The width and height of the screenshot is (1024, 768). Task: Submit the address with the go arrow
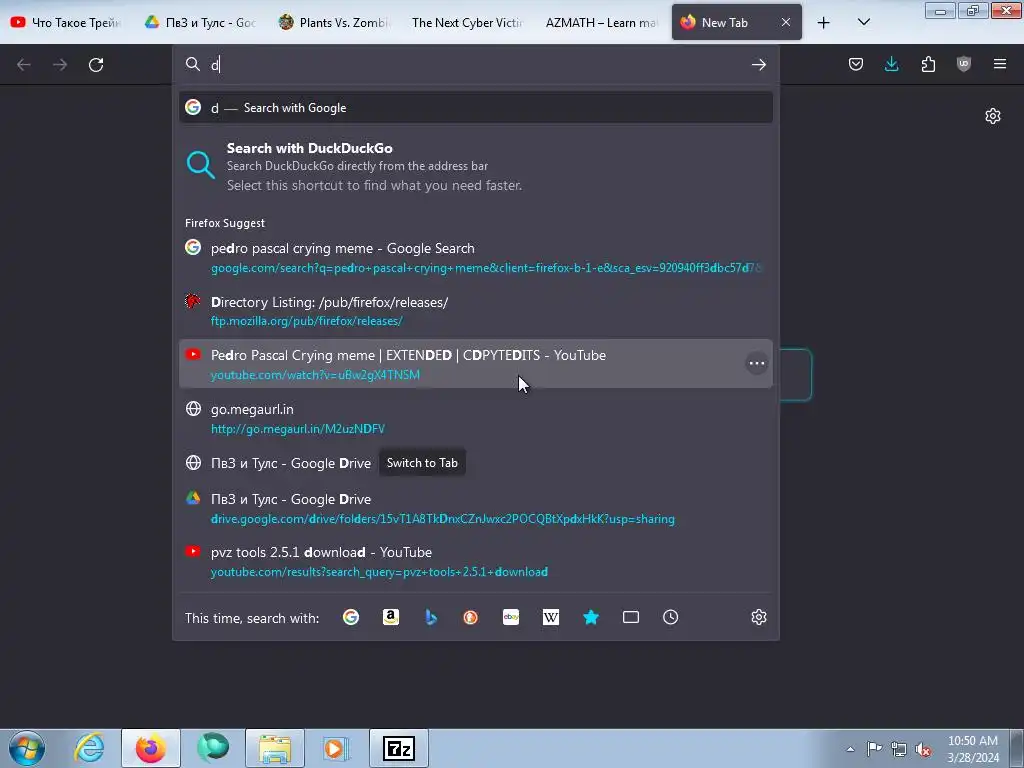pos(758,65)
